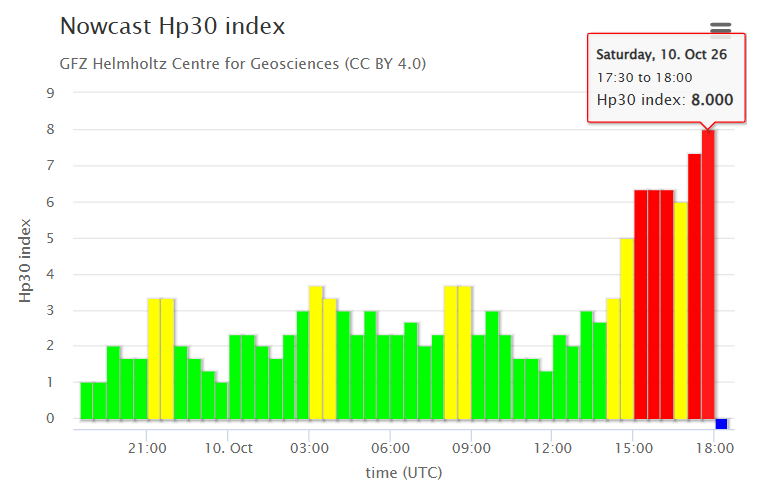Click the 'time (UTC)' x-axis title

click(404, 473)
